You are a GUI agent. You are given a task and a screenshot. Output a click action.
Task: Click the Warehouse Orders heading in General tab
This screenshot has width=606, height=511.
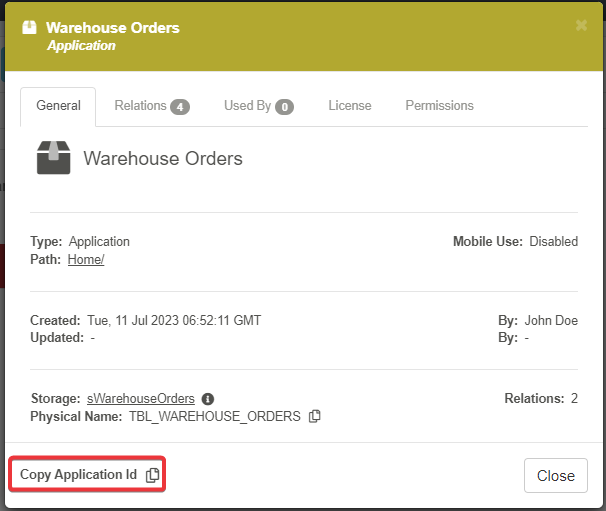(162, 158)
